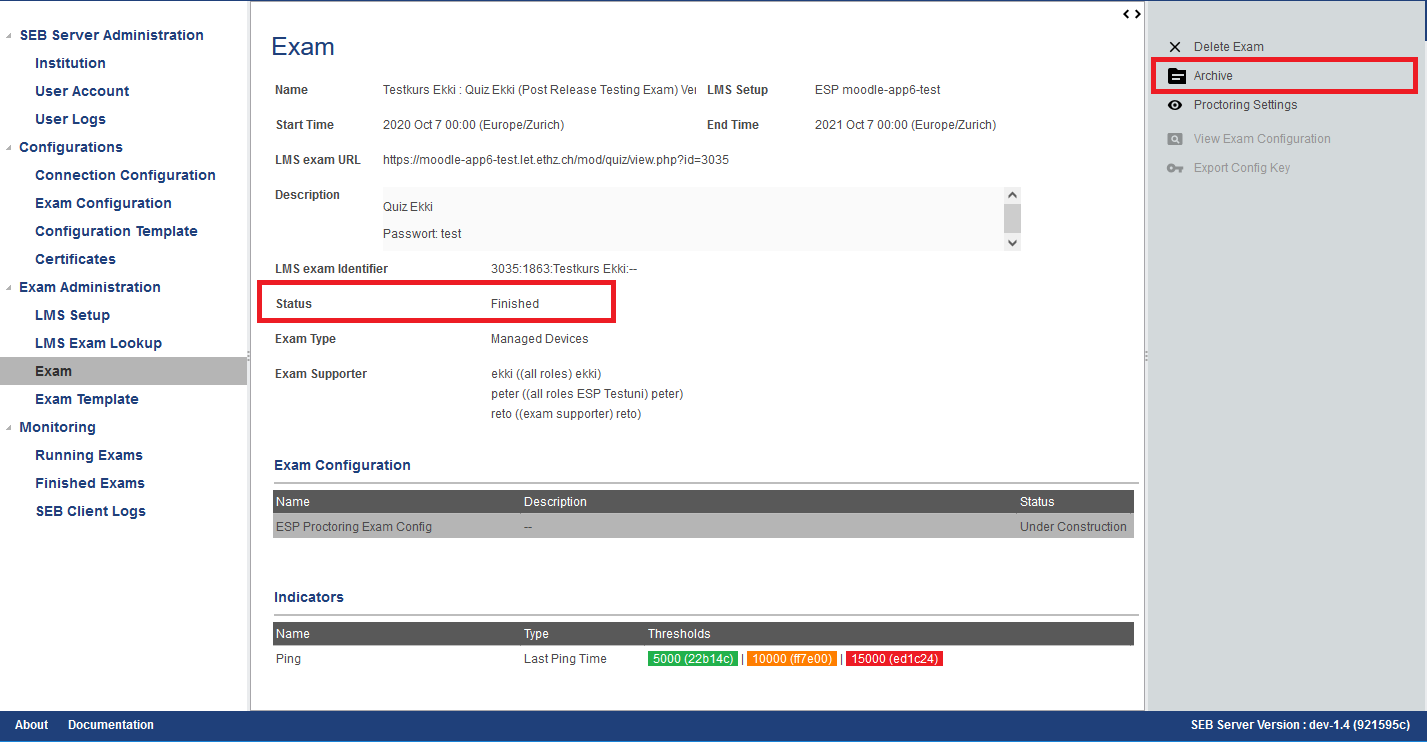Click the View Exam Configuration icon
The image size is (1427, 743).
click(1175, 139)
